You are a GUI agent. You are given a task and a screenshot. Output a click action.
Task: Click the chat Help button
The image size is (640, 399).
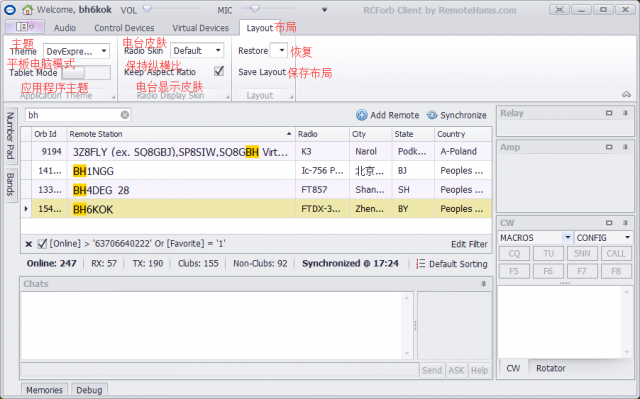coord(479,370)
